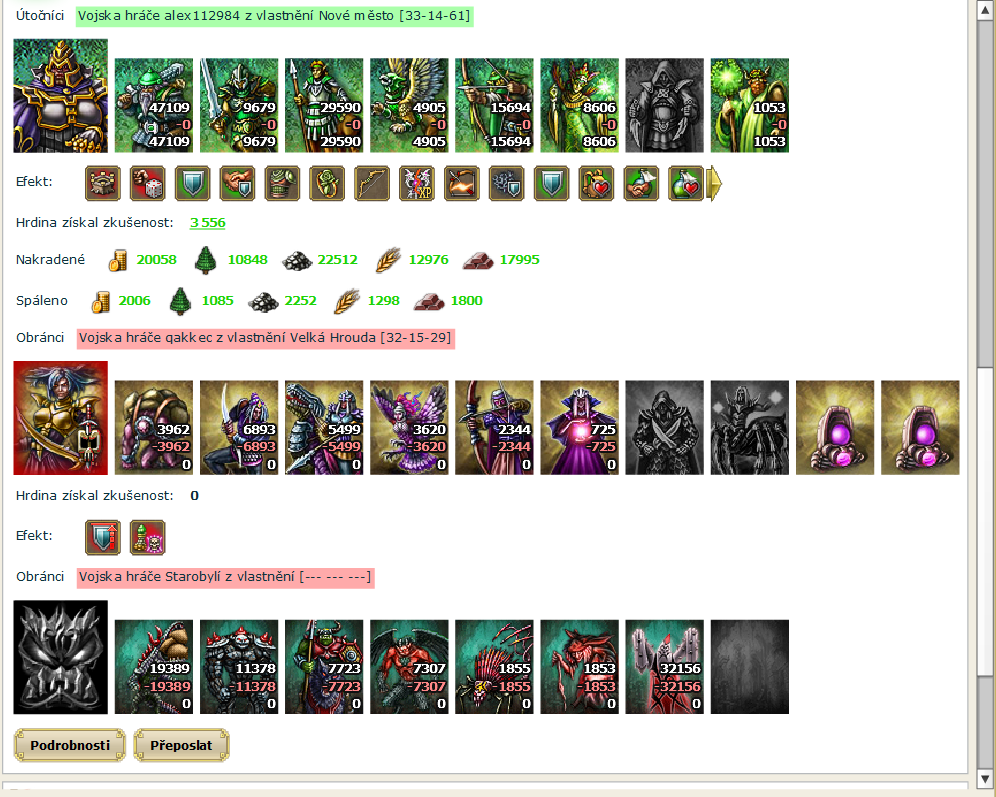Click the bow effect icon

point(372,184)
